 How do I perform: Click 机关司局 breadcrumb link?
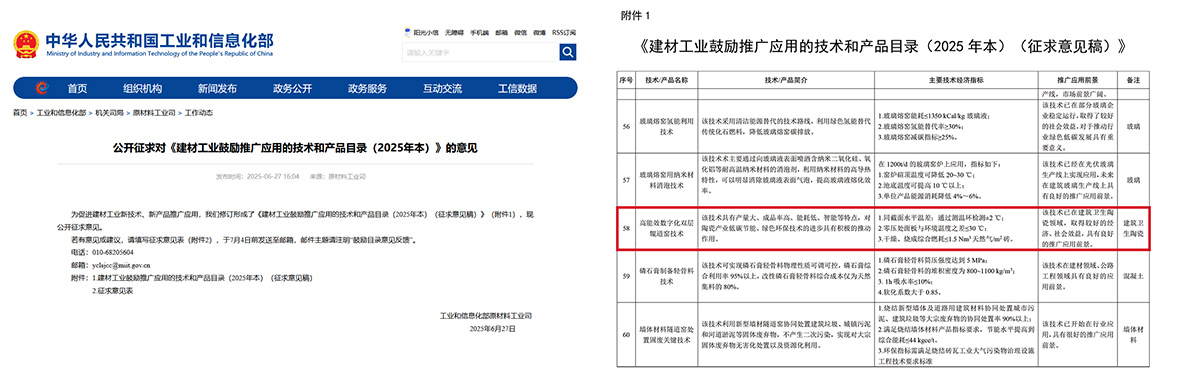(109, 113)
